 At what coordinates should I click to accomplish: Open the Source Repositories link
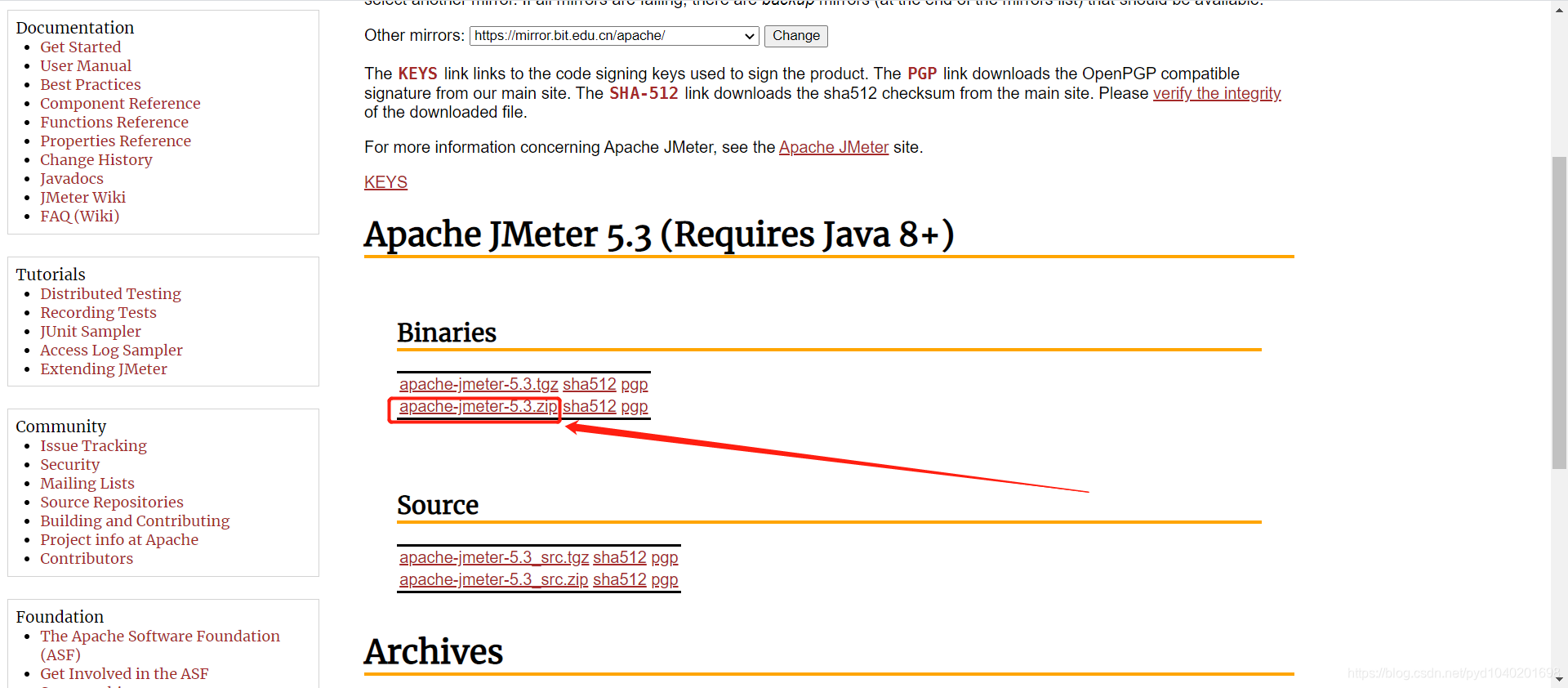tap(112, 503)
